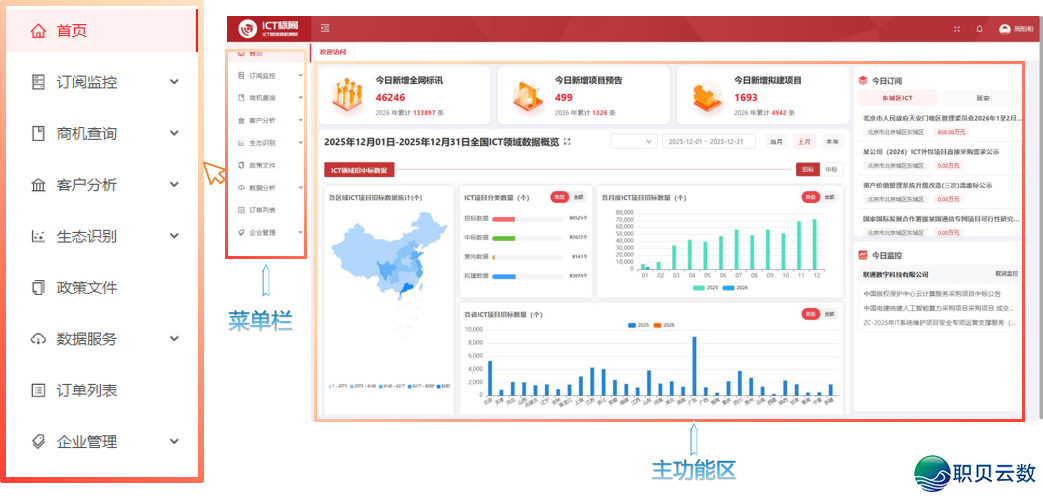This screenshot has width=1043, height=498.
Task: Click the 商机查询 icon in the enlarged menu
Action: tap(39, 133)
